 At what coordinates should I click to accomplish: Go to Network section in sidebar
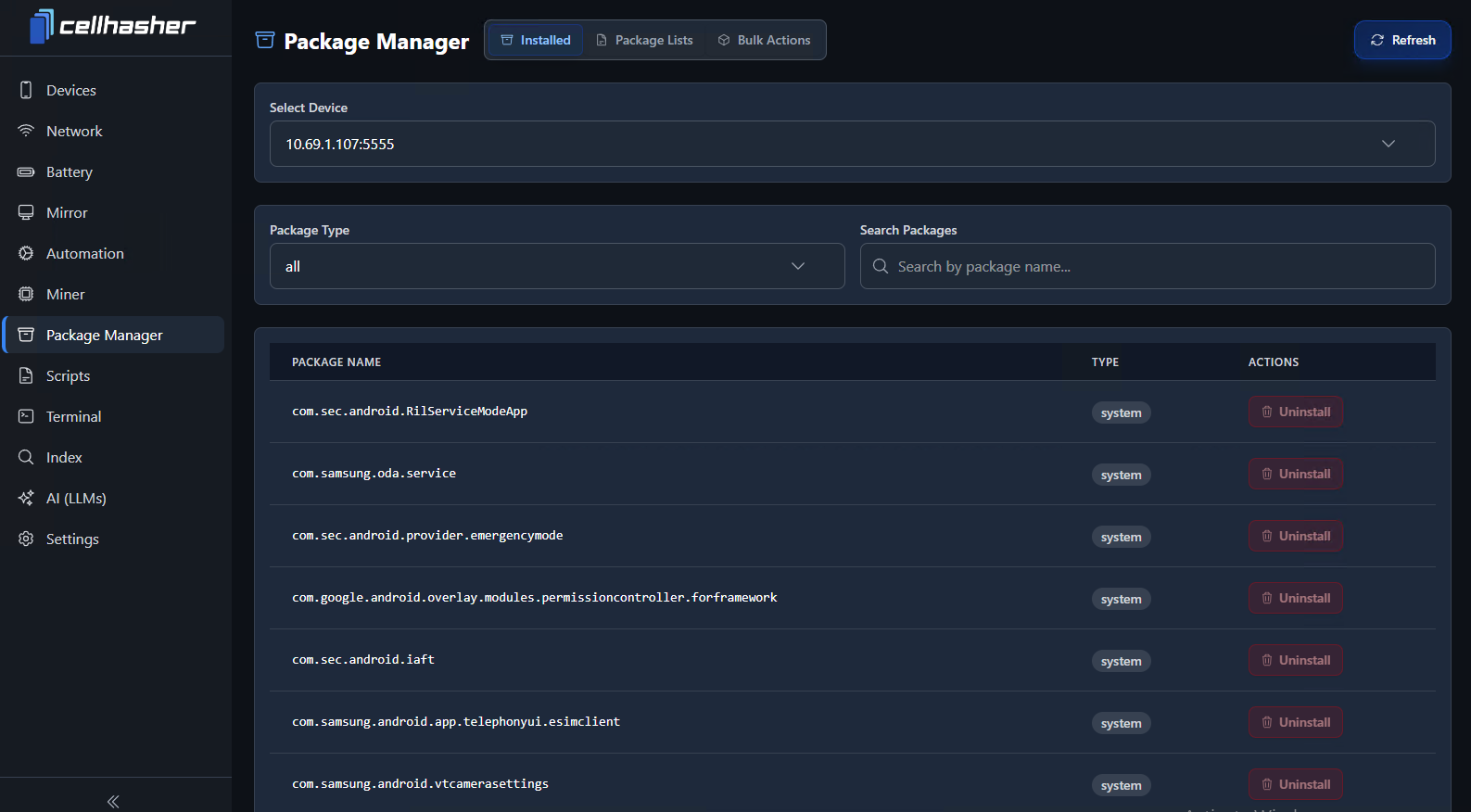74,131
